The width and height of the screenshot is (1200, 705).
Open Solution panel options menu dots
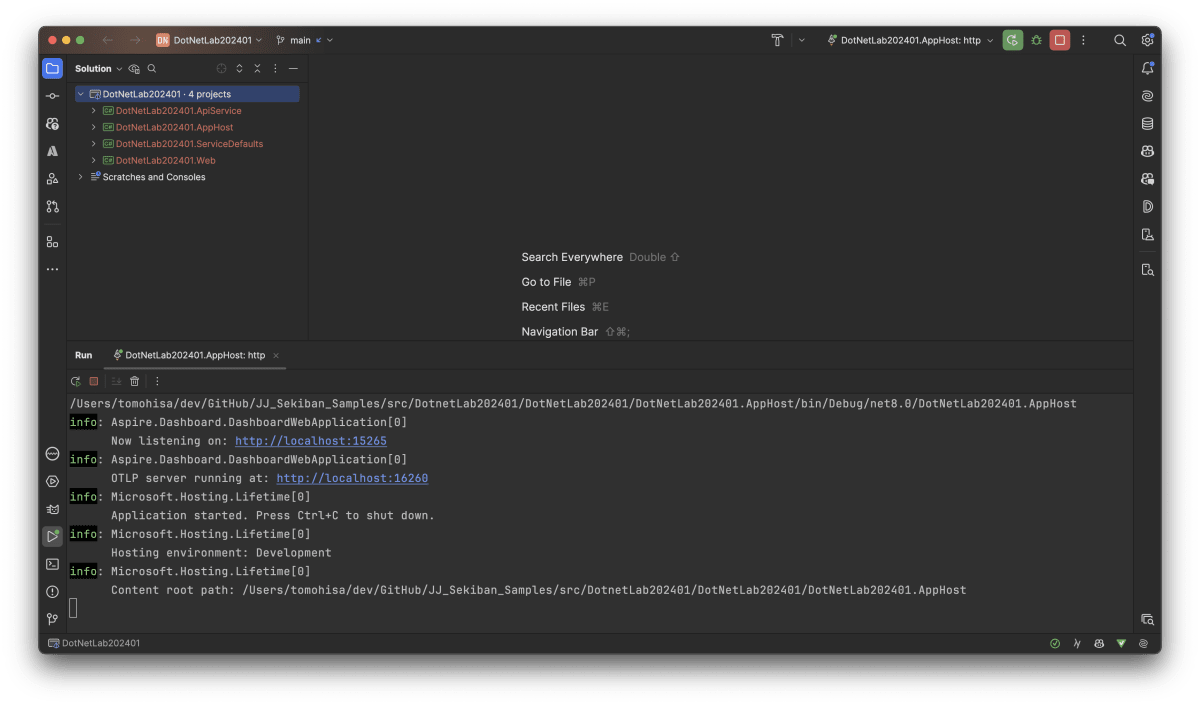(x=275, y=69)
